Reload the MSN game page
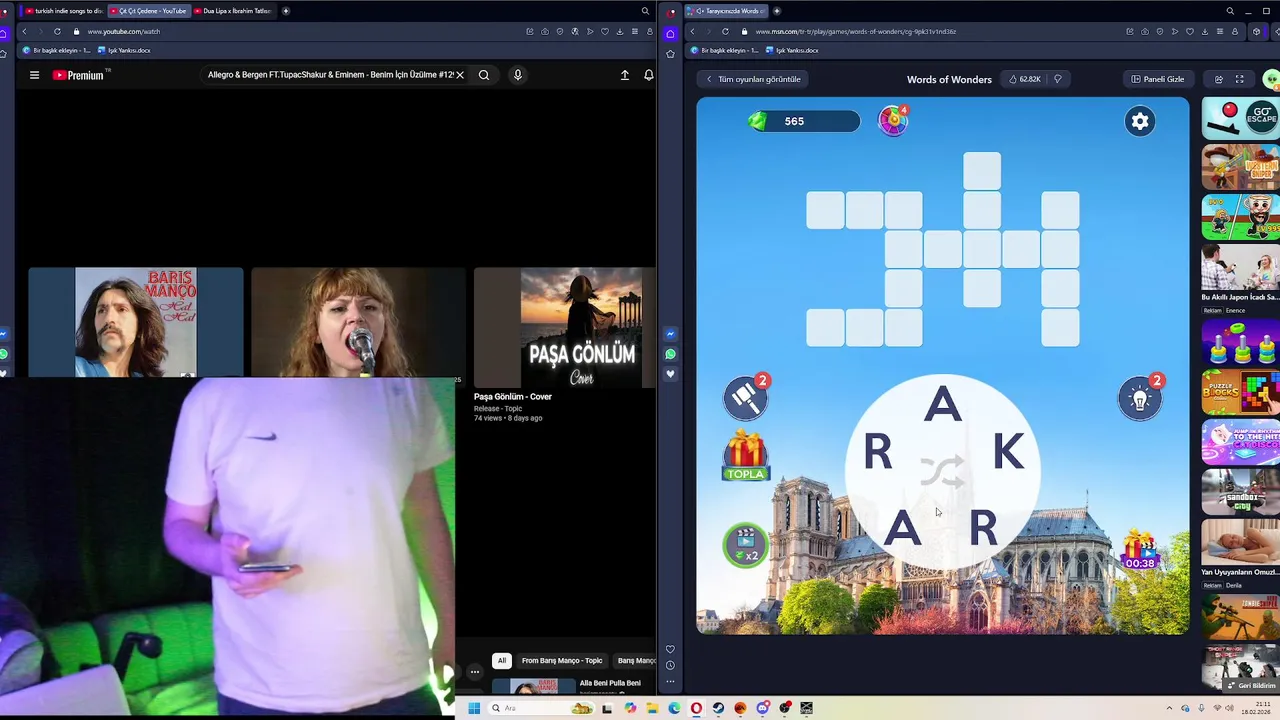Screen dimensions: 1280x720 coord(725,31)
